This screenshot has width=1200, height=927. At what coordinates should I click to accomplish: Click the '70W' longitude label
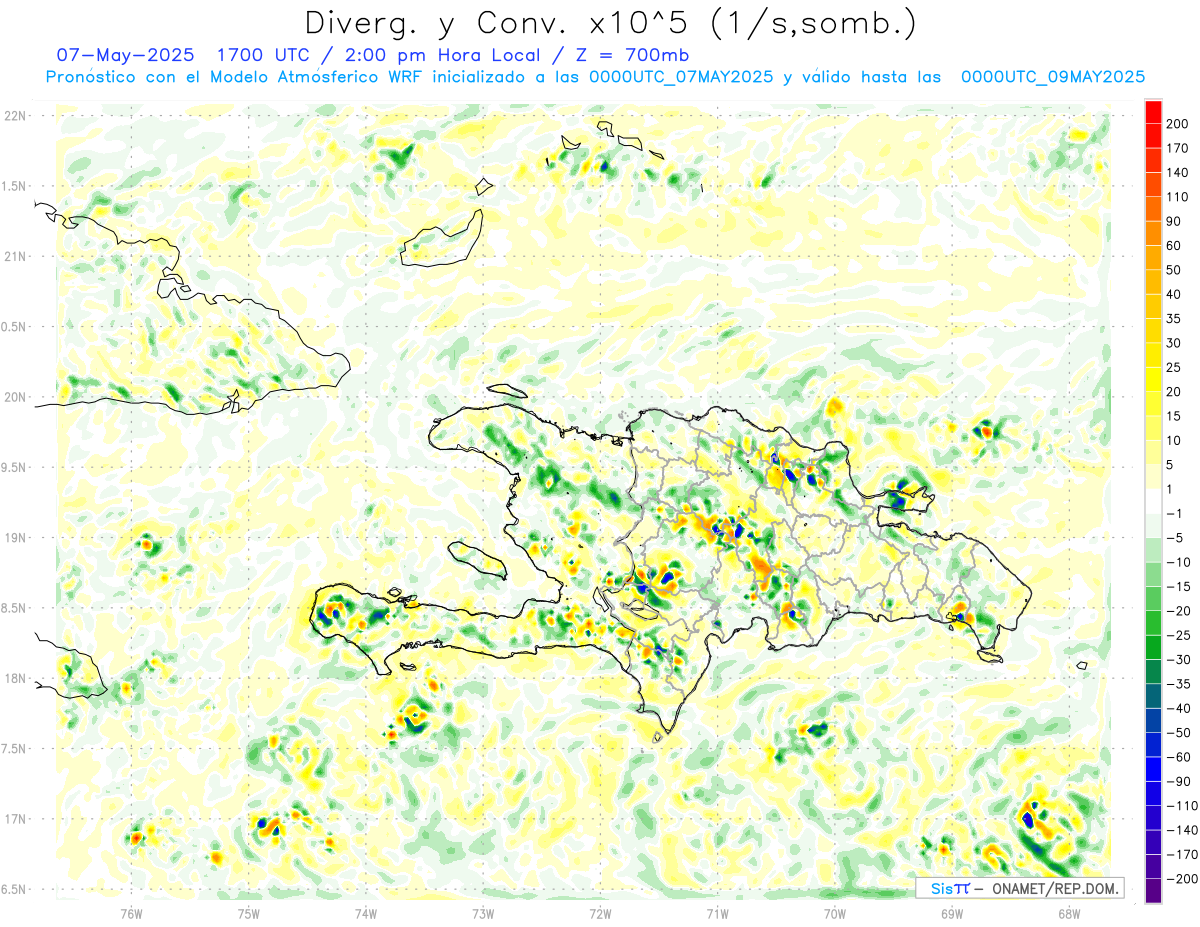tap(835, 913)
